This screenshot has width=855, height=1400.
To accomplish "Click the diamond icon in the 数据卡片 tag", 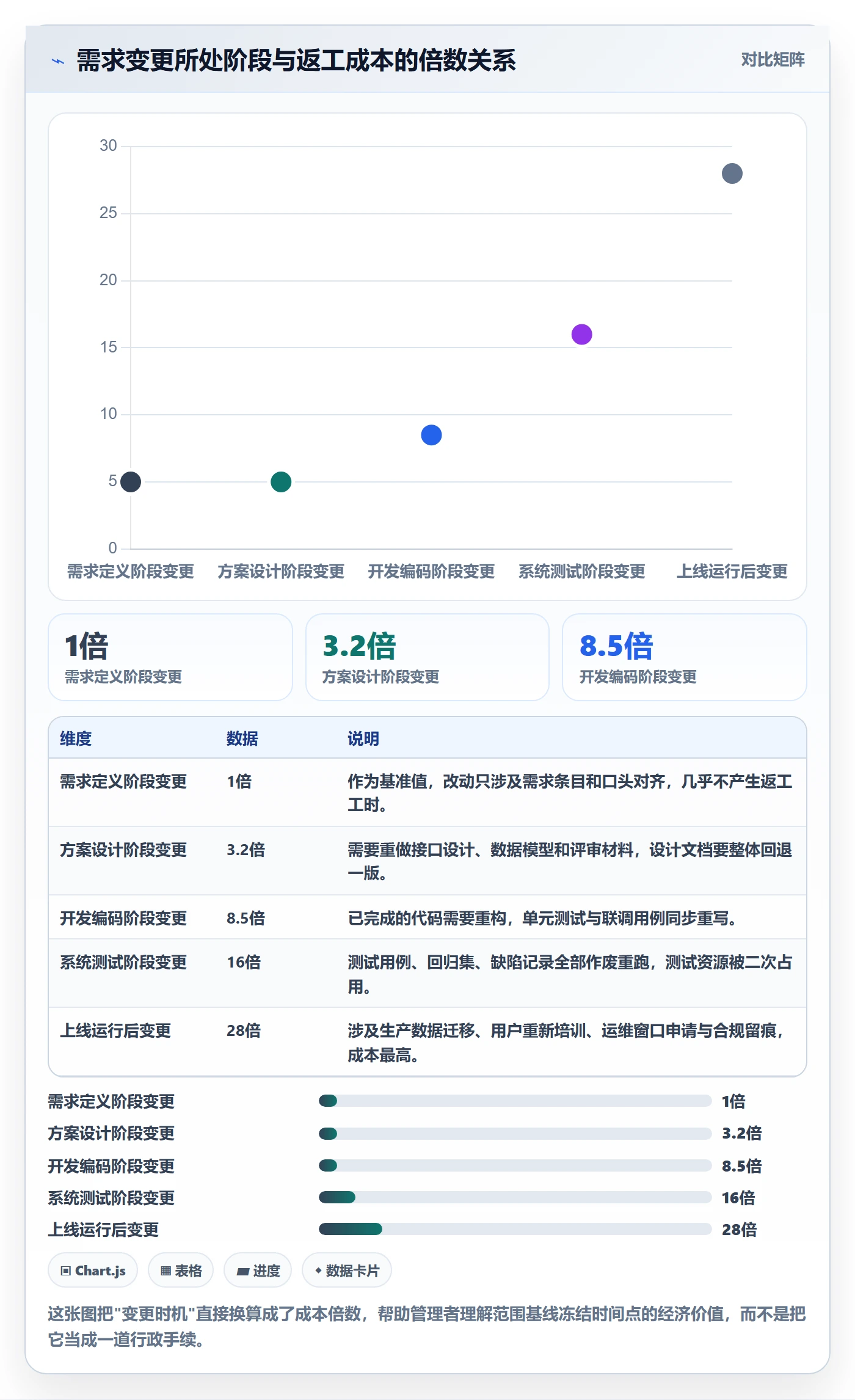I will click(x=318, y=1271).
